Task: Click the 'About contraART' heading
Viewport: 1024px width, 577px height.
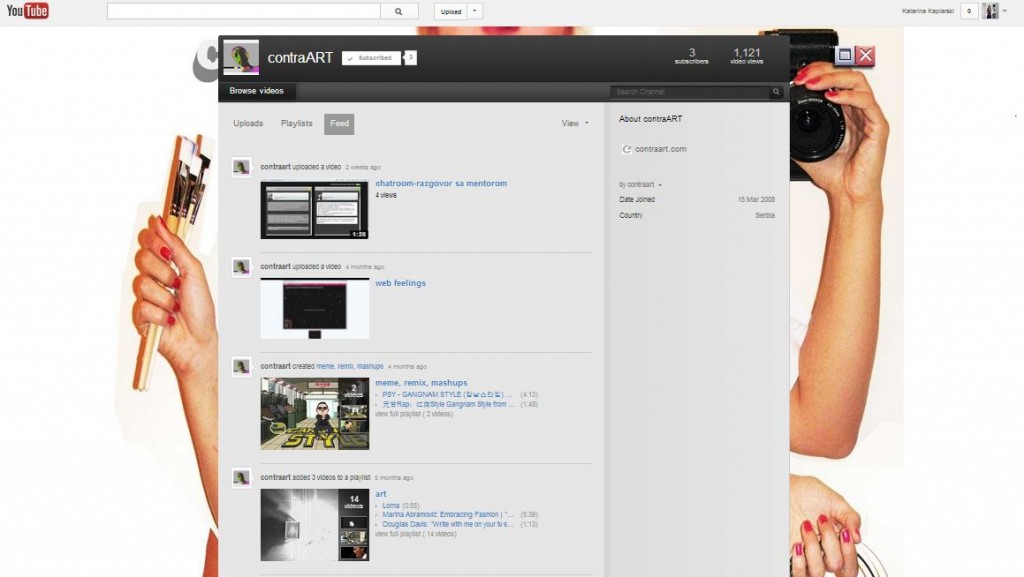Action: 650,119
